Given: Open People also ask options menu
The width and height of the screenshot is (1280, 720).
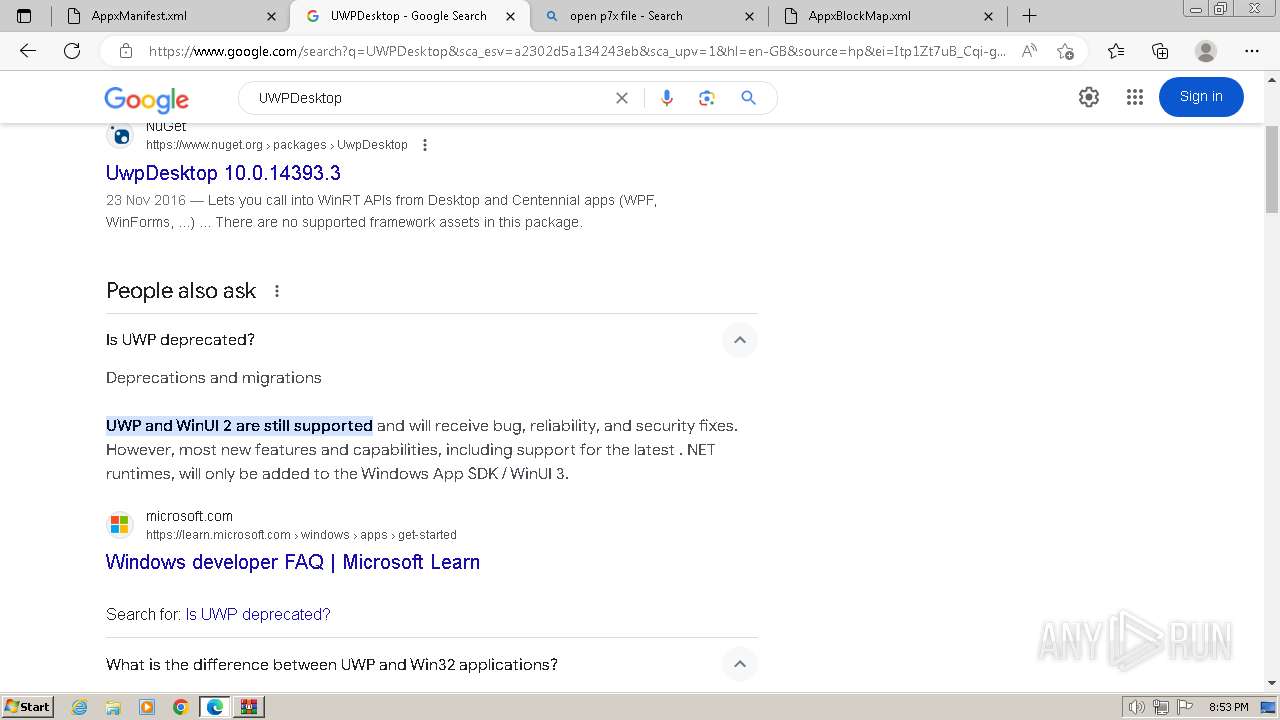Looking at the screenshot, I should [x=277, y=291].
